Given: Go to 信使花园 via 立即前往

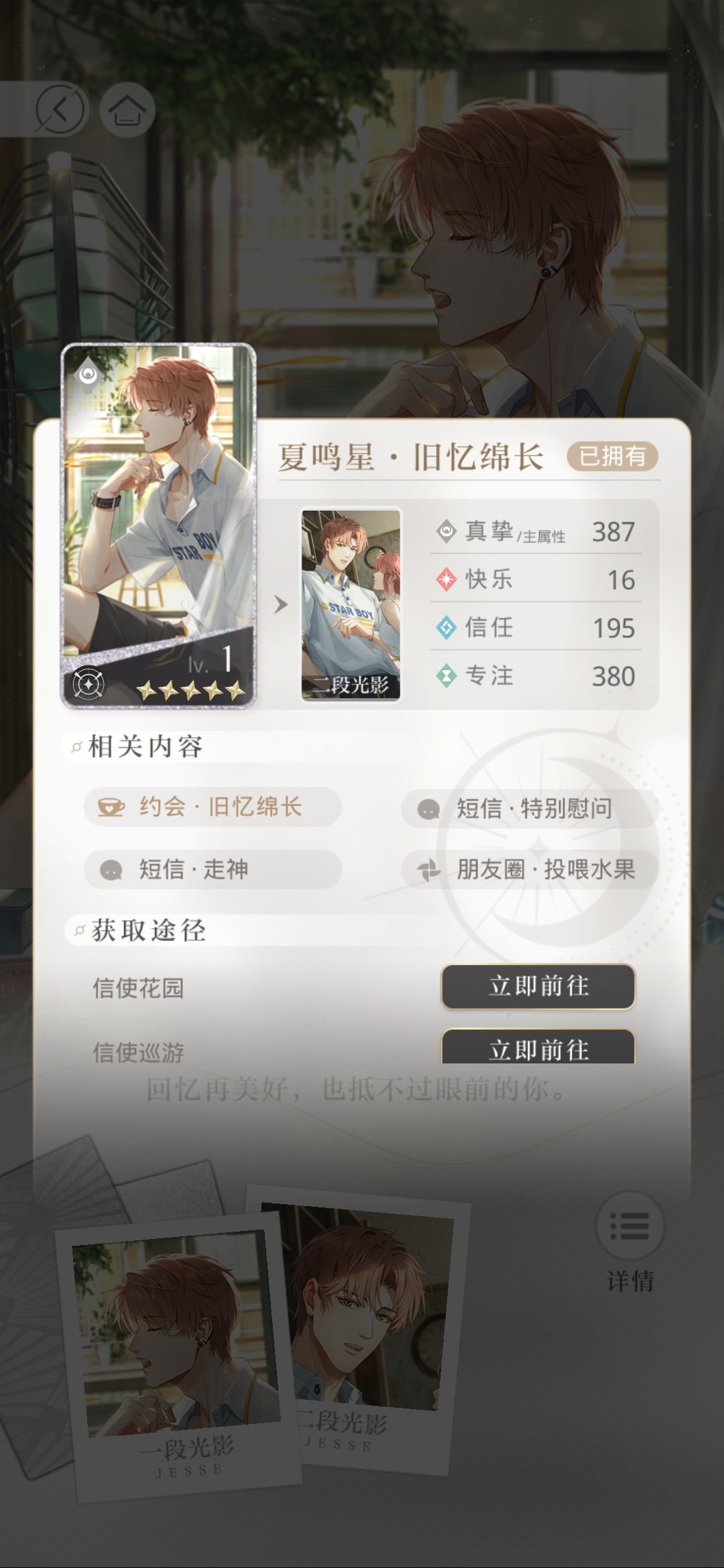Looking at the screenshot, I should coord(538,986).
